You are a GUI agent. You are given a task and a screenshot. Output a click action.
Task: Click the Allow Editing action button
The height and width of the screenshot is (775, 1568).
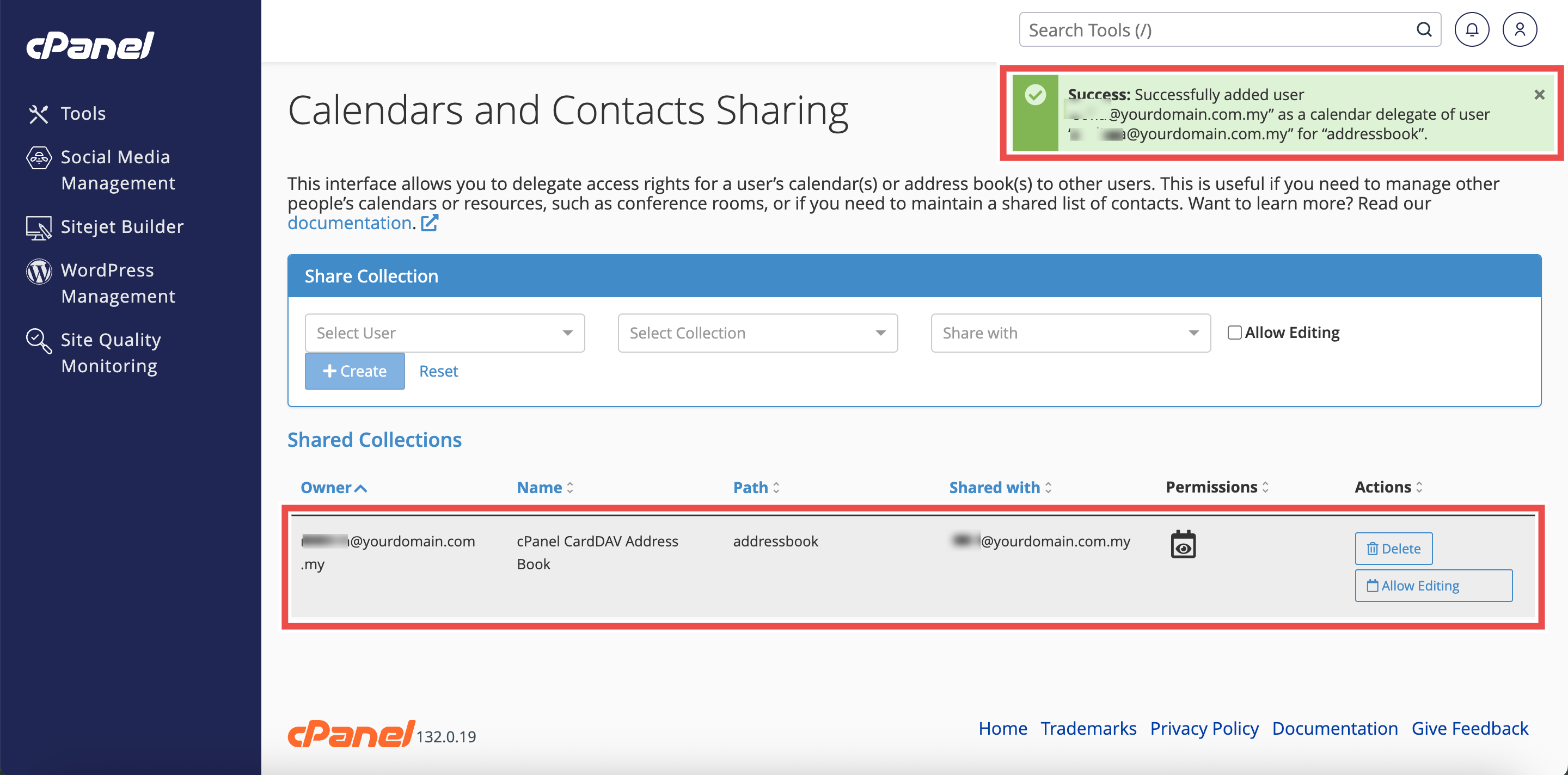pos(1433,585)
